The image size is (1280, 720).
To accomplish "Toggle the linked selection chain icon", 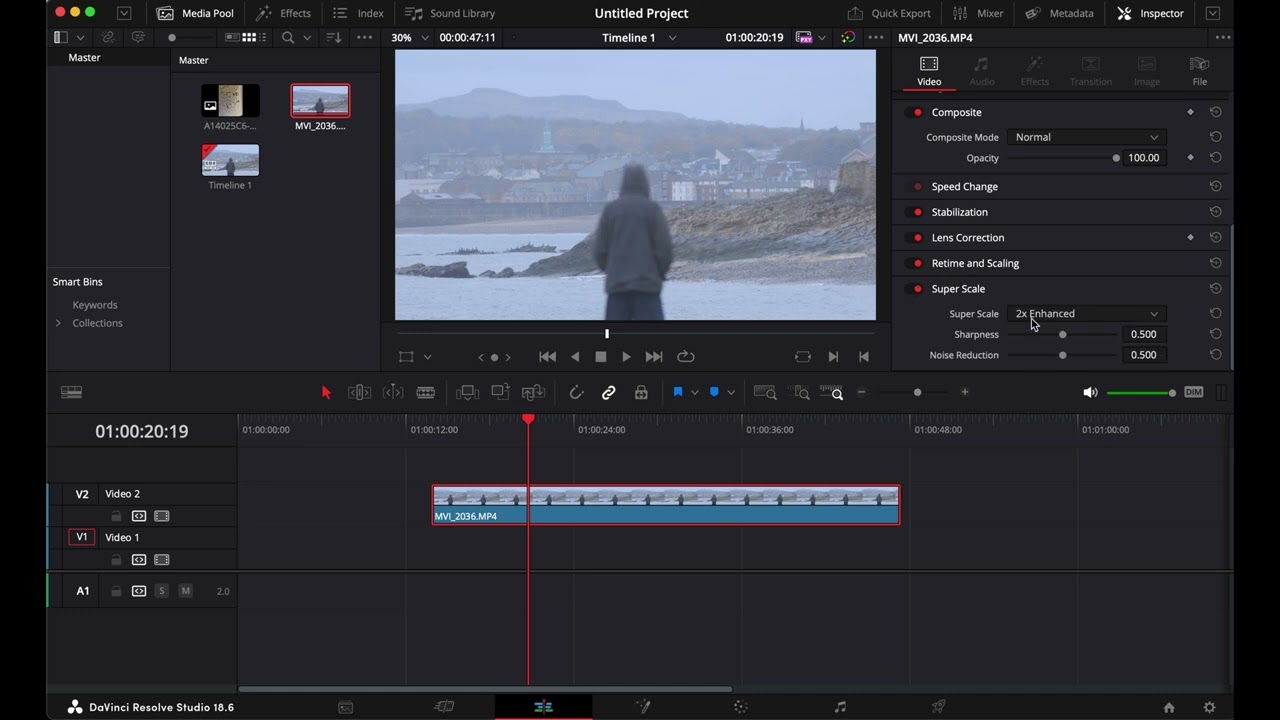I will tap(608, 393).
